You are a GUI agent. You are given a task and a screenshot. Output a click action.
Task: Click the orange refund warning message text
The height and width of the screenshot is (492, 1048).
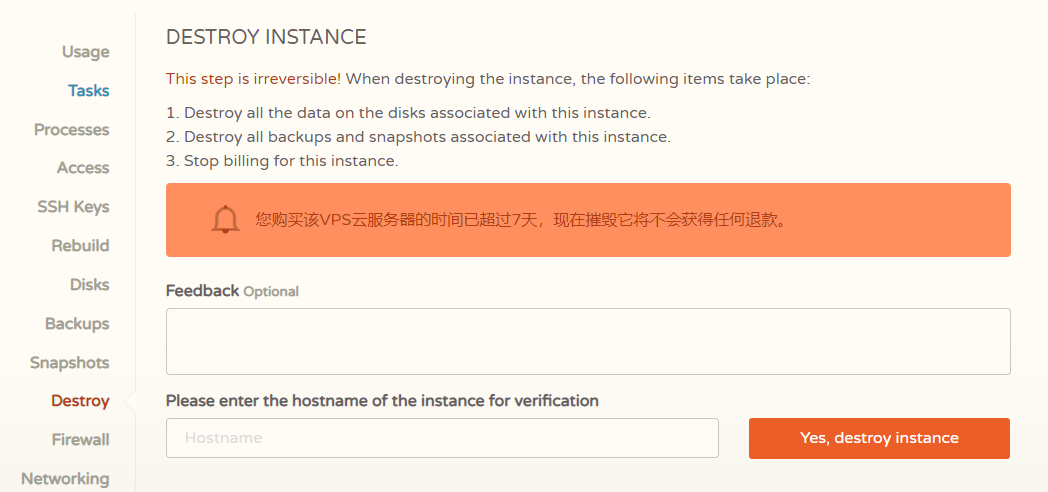521,219
